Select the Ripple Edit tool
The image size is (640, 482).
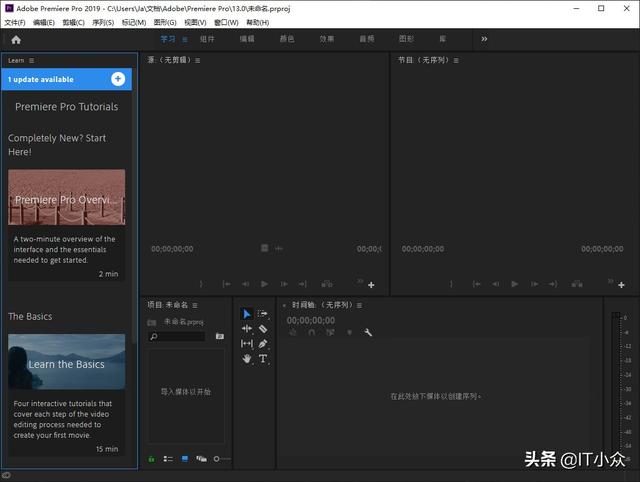pyautogui.click(x=247, y=329)
